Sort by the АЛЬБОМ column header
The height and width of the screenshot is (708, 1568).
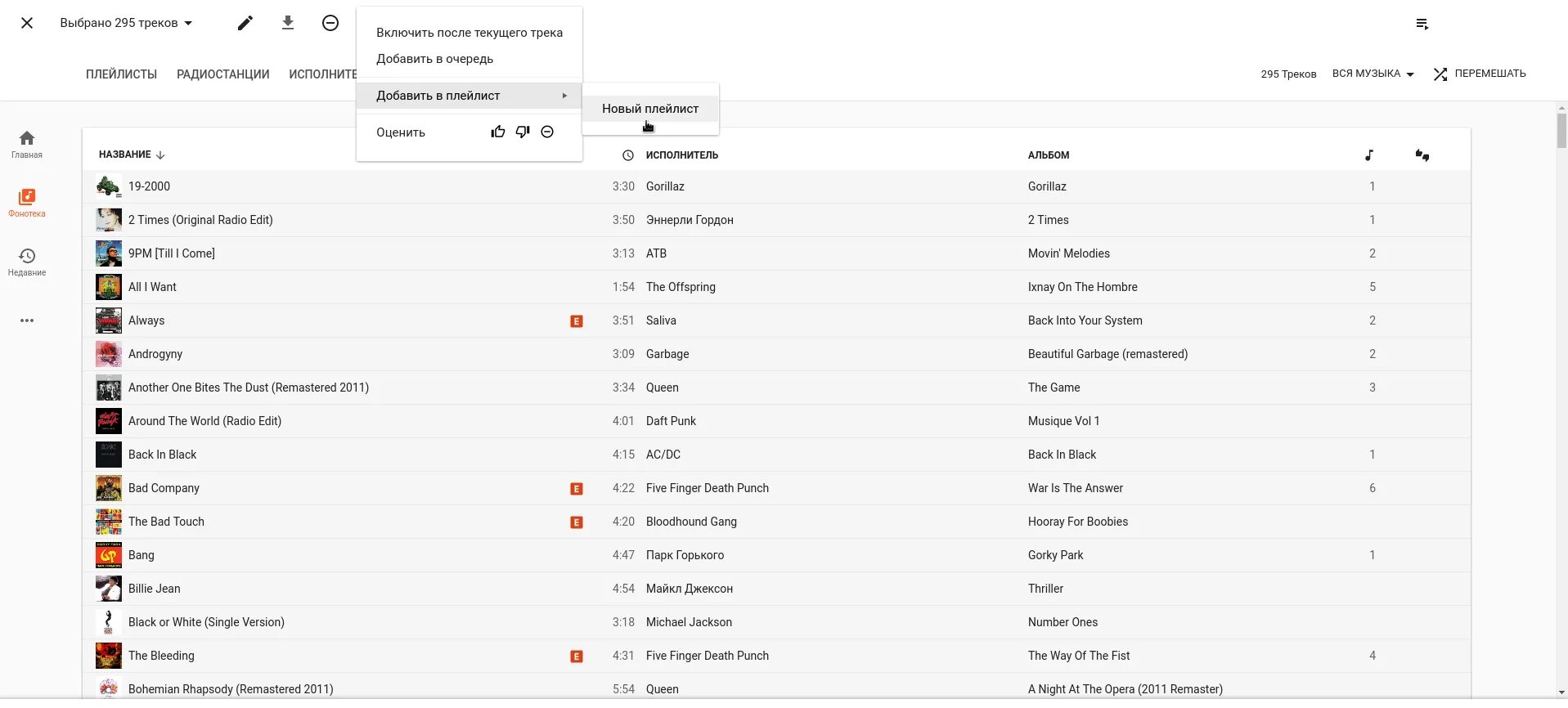[x=1049, y=155]
